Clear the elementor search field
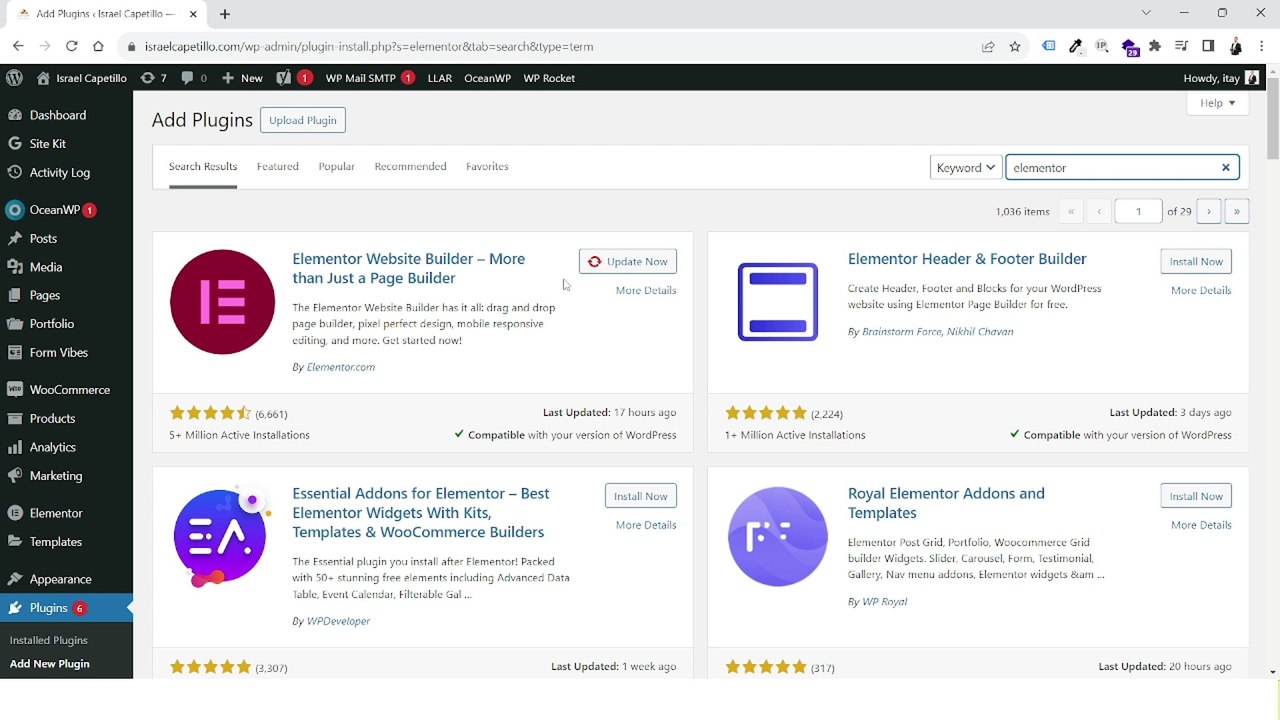This screenshot has height=720, width=1280. tap(1225, 167)
